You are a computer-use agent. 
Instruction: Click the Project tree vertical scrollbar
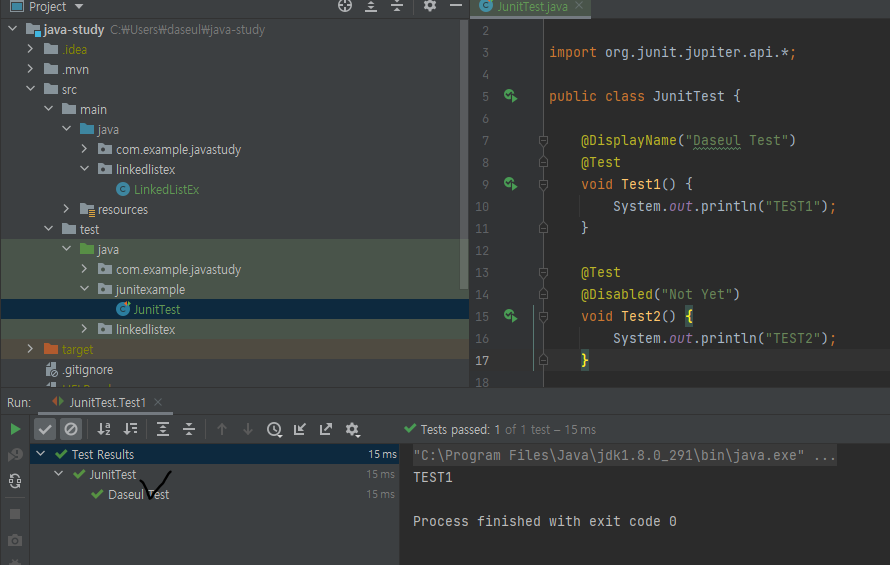coord(464,153)
